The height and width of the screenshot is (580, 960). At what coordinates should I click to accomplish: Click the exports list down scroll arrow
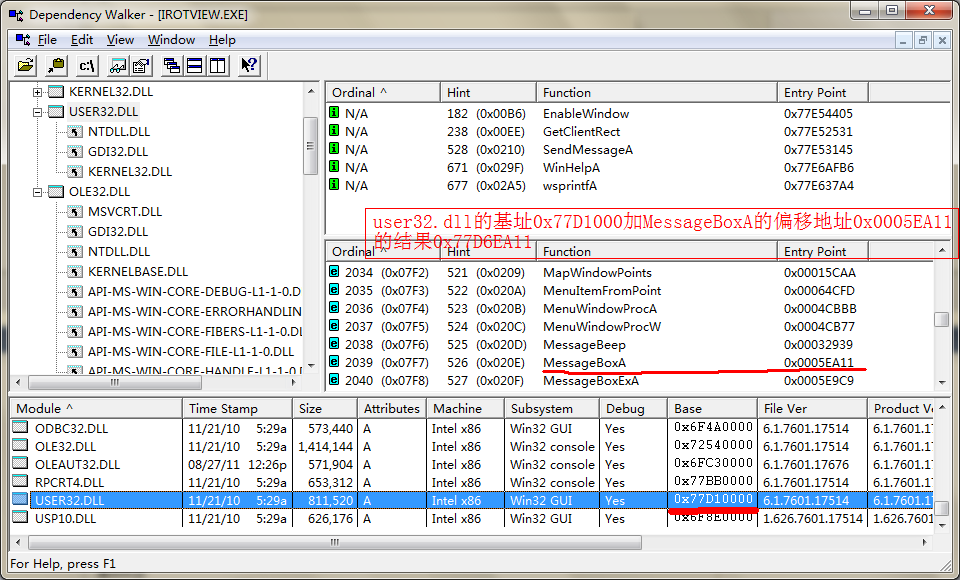[942, 382]
